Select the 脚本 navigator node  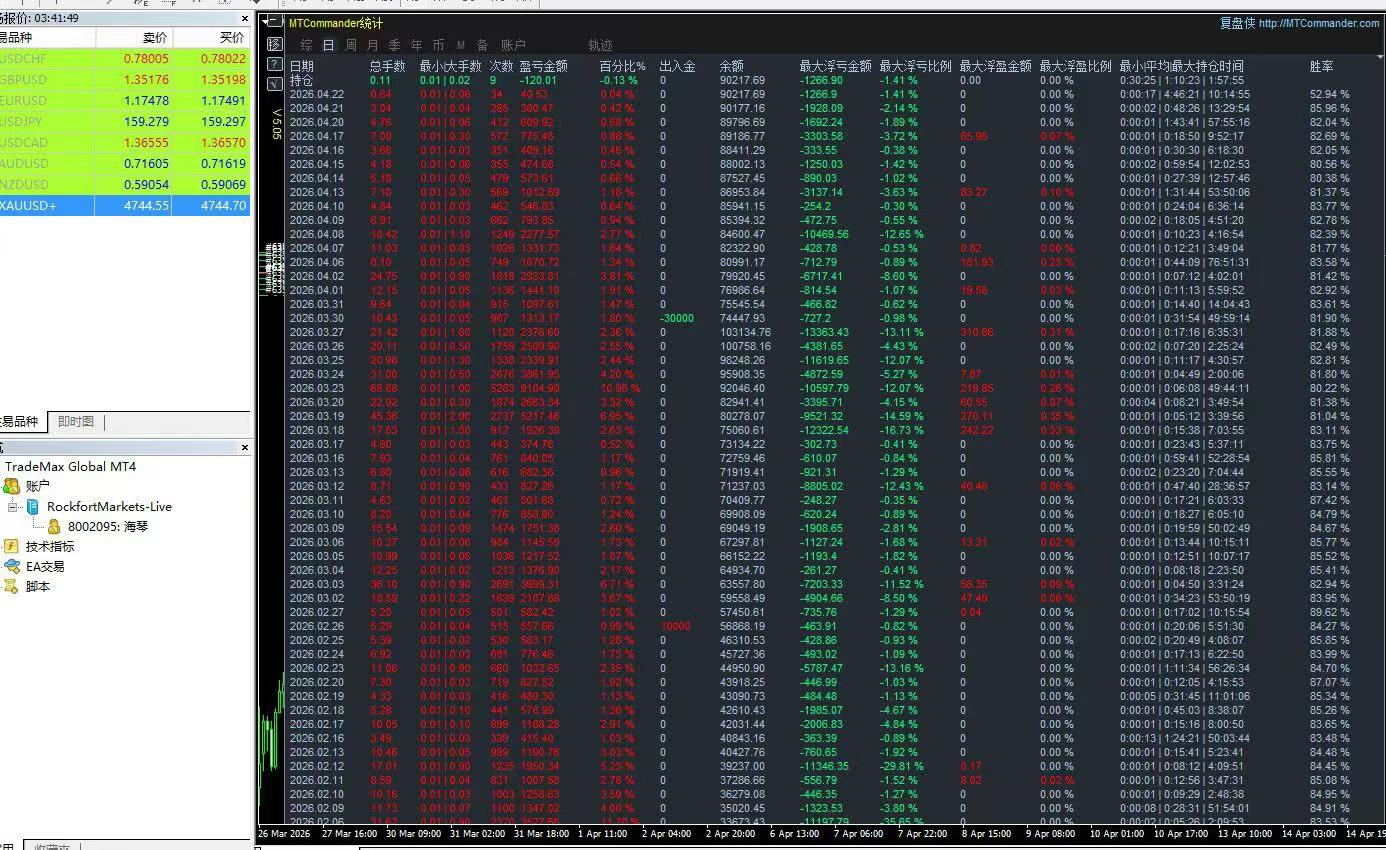(38, 586)
